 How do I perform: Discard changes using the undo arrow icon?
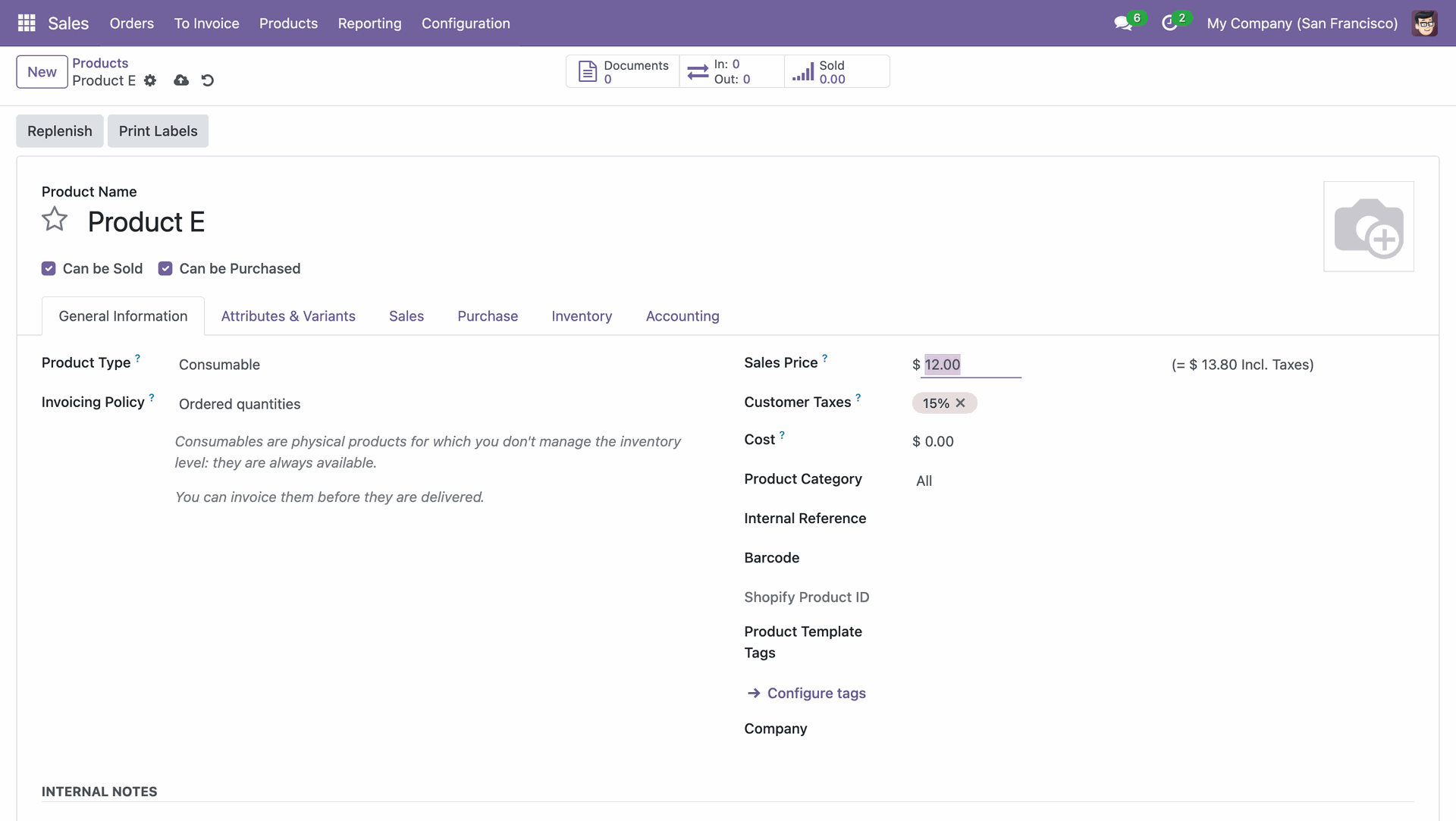pyautogui.click(x=208, y=80)
